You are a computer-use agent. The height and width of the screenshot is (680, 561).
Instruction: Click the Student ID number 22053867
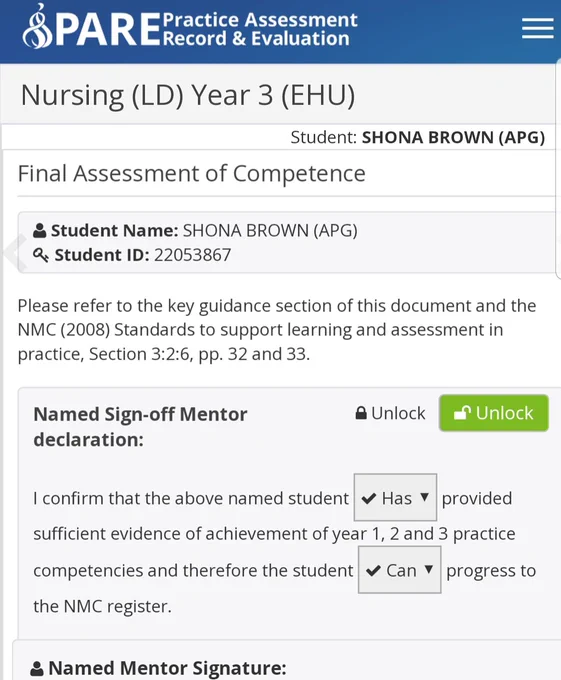tap(192, 255)
